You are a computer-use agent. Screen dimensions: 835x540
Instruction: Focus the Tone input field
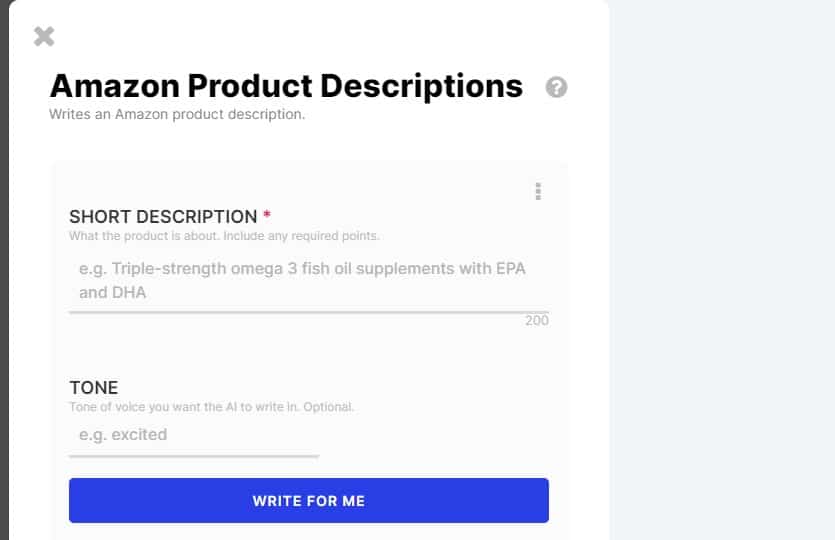(194, 435)
